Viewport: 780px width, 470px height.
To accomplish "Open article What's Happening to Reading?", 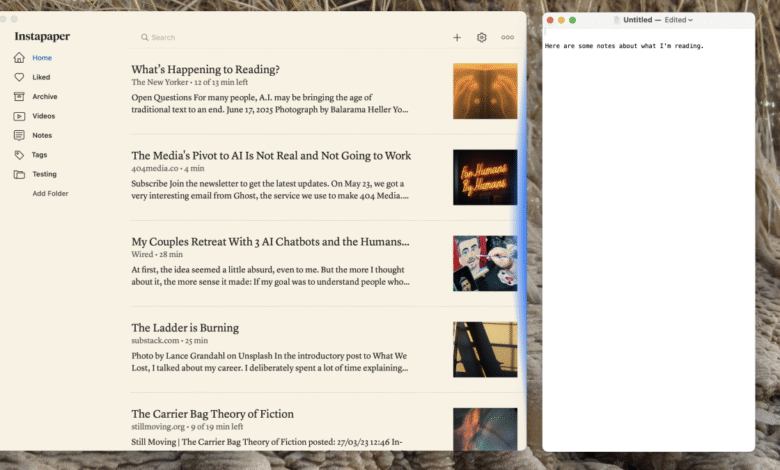I will tap(205, 69).
